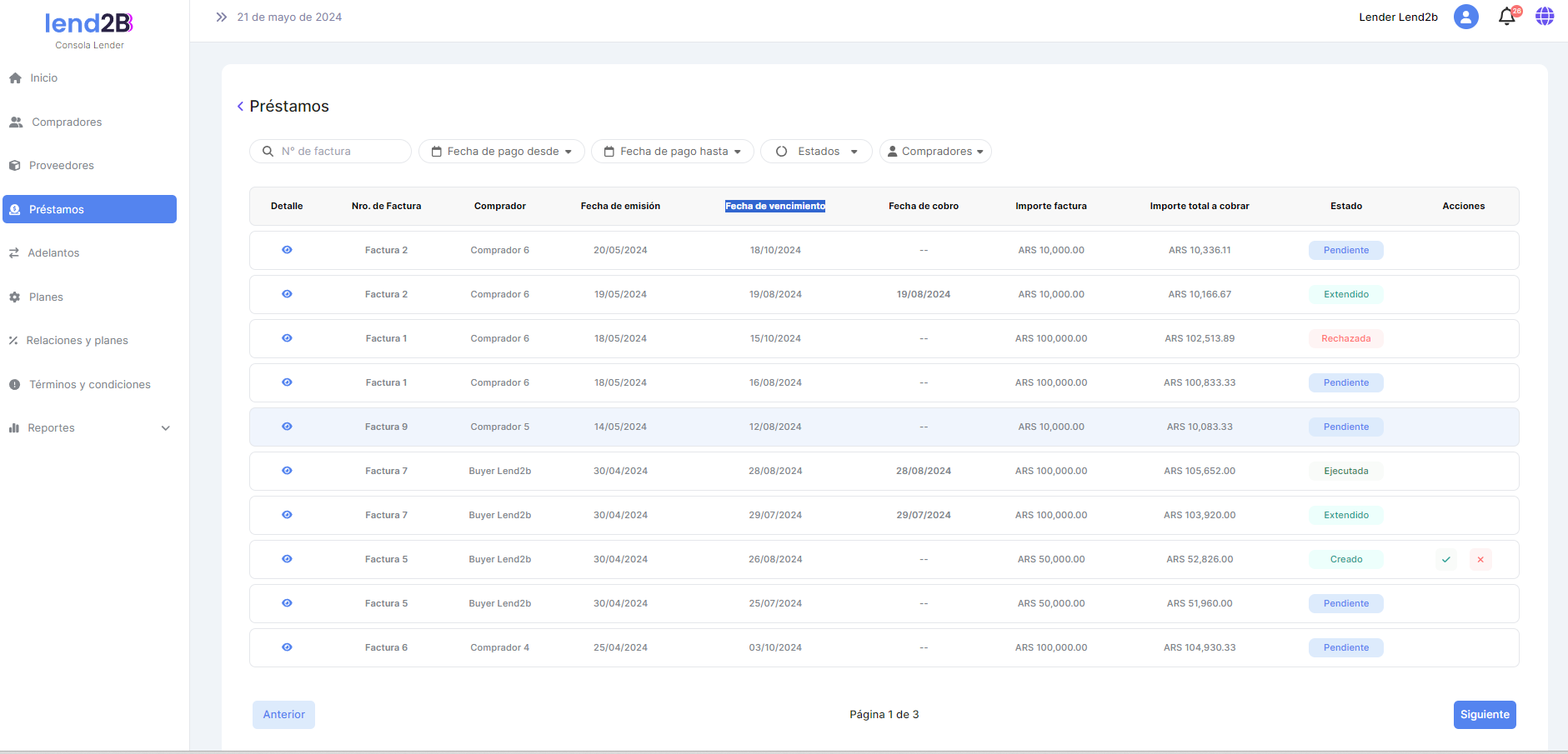Viewport: 1568px width, 754px height.
Task: Approve the Creado loan with checkmark icon
Action: pyautogui.click(x=1446, y=560)
